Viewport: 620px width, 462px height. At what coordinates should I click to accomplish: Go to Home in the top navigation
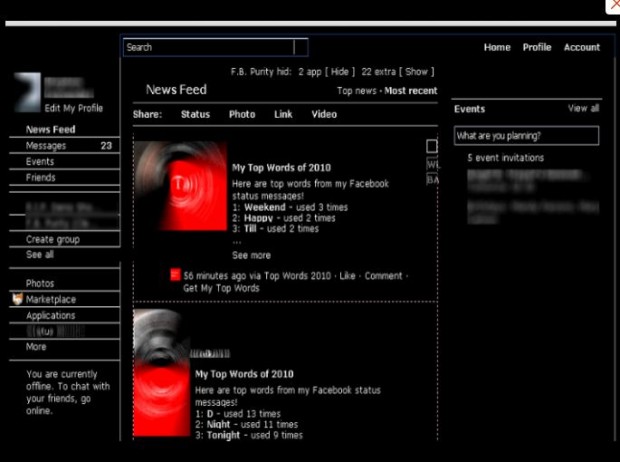[497, 47]
